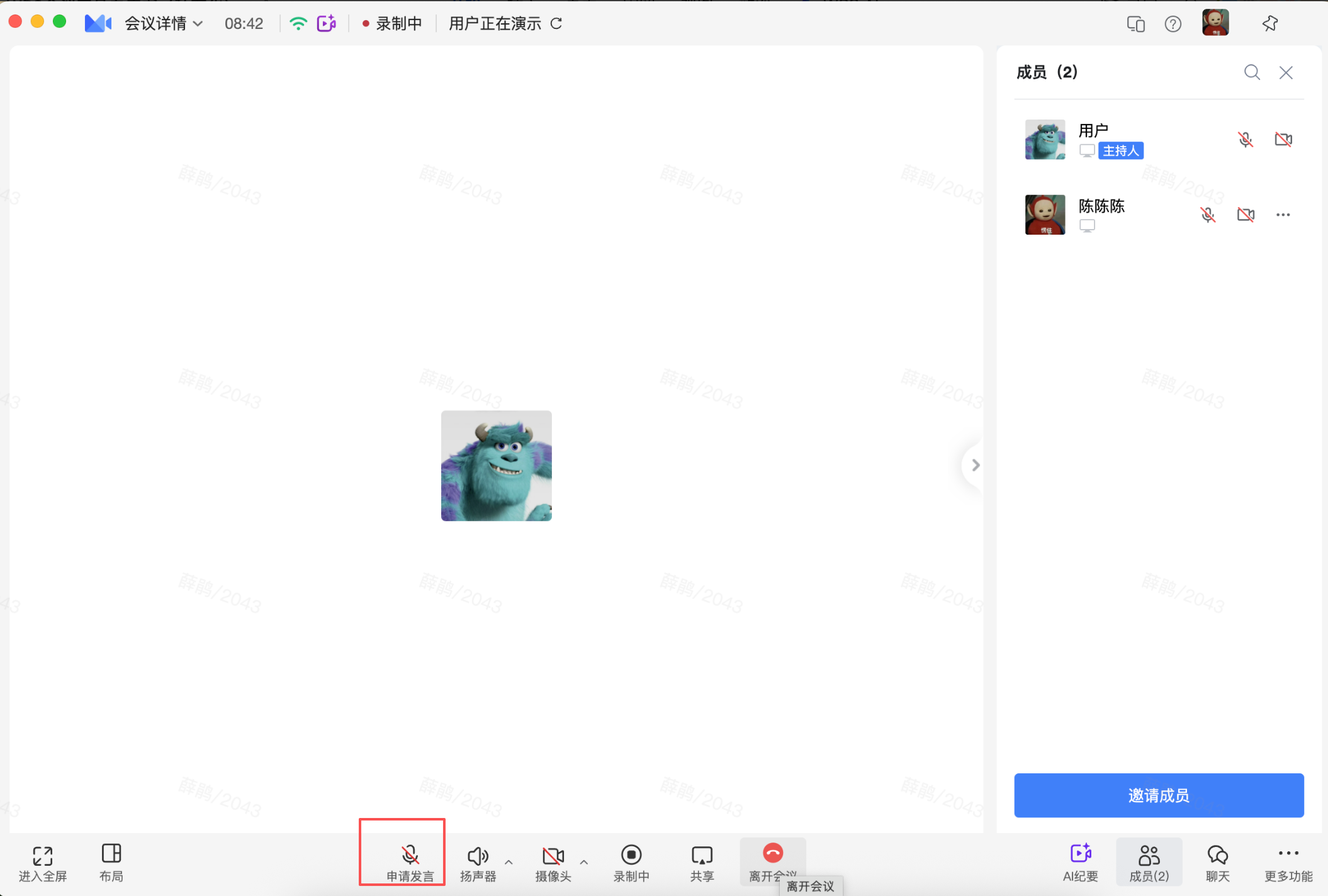Click the monitor device icon under 陈陈陈
The height and width of the screenshot is (896, 1328).
pyautogui.click(x=1087, y=226)
